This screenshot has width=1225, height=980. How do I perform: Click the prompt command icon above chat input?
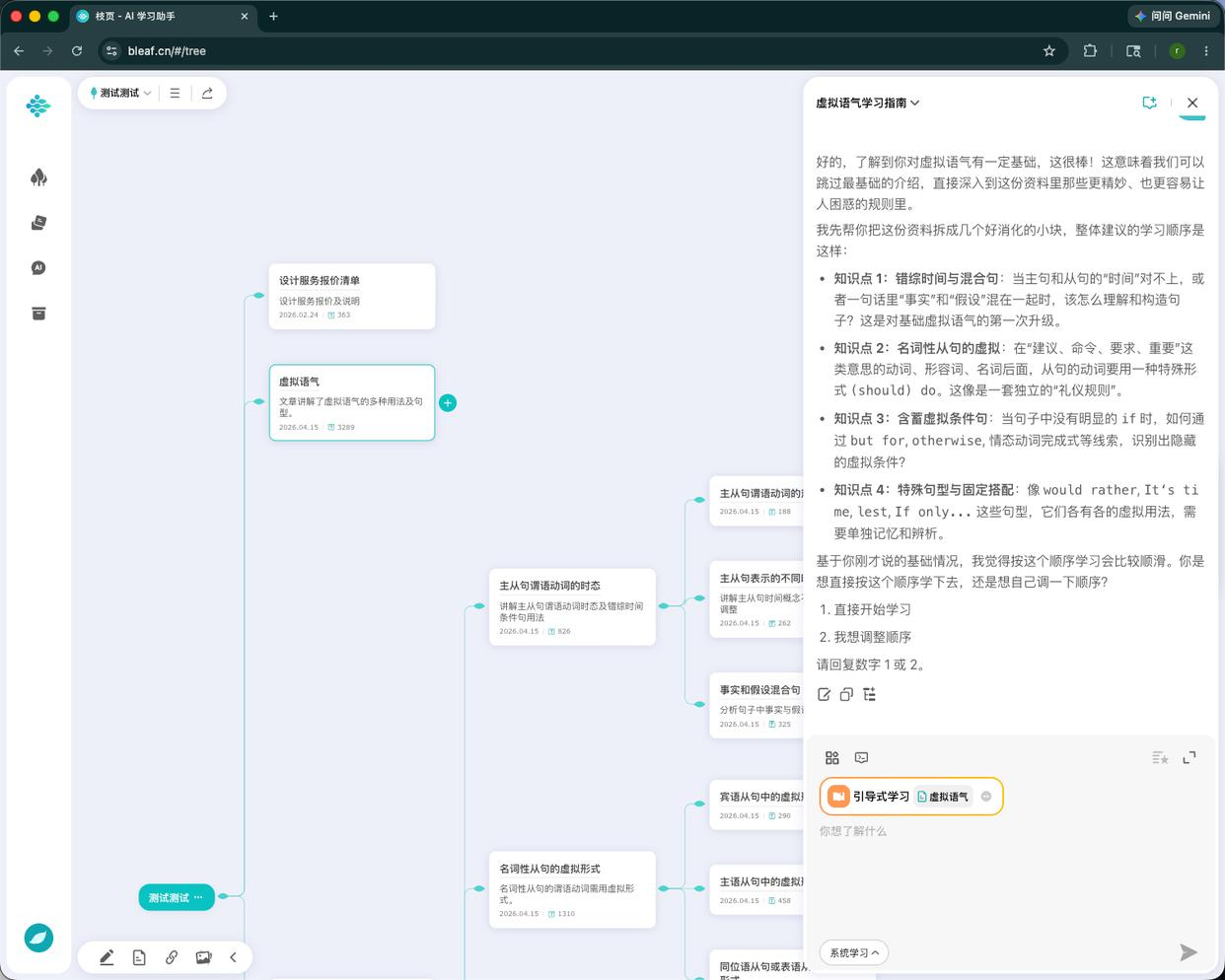pos(862,757)
